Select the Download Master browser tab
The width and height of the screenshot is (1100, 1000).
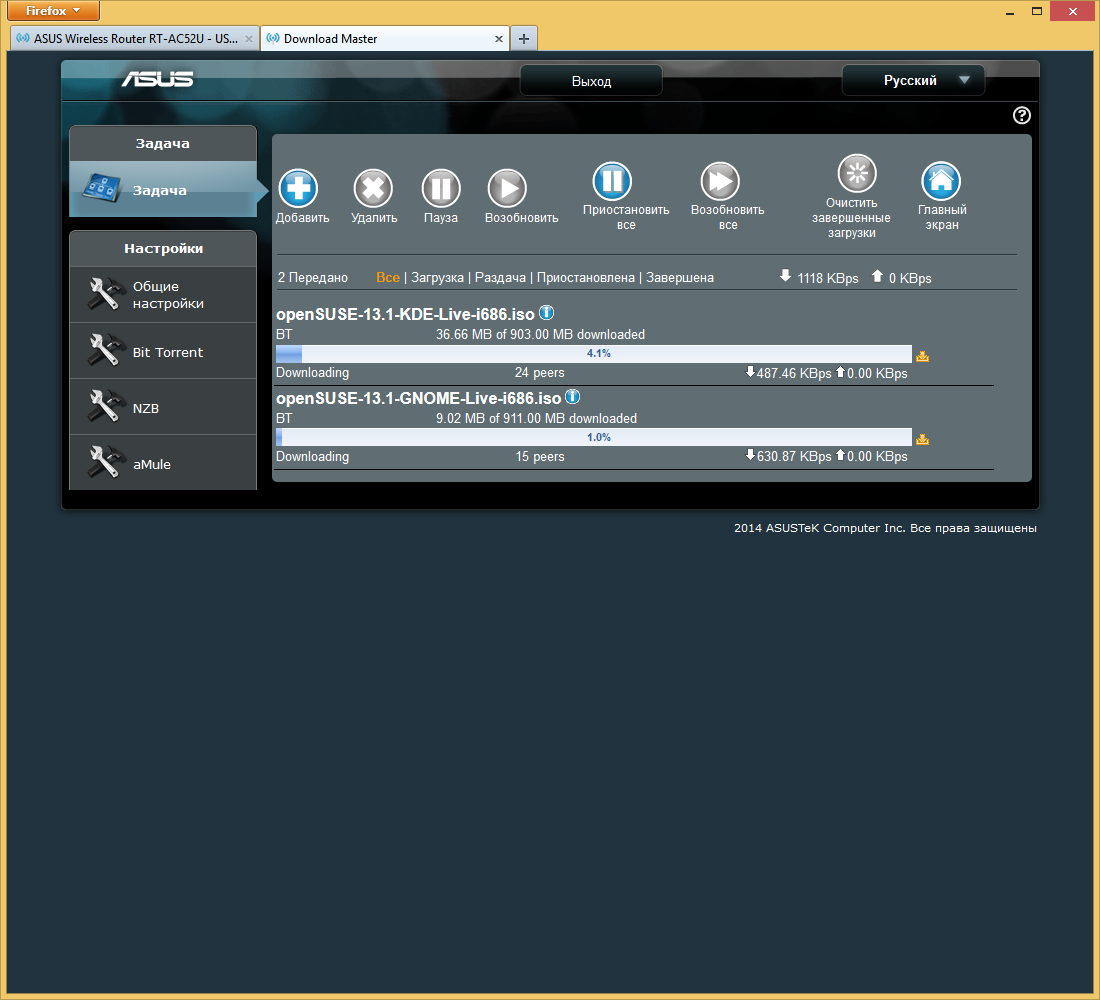click(384, 39)
